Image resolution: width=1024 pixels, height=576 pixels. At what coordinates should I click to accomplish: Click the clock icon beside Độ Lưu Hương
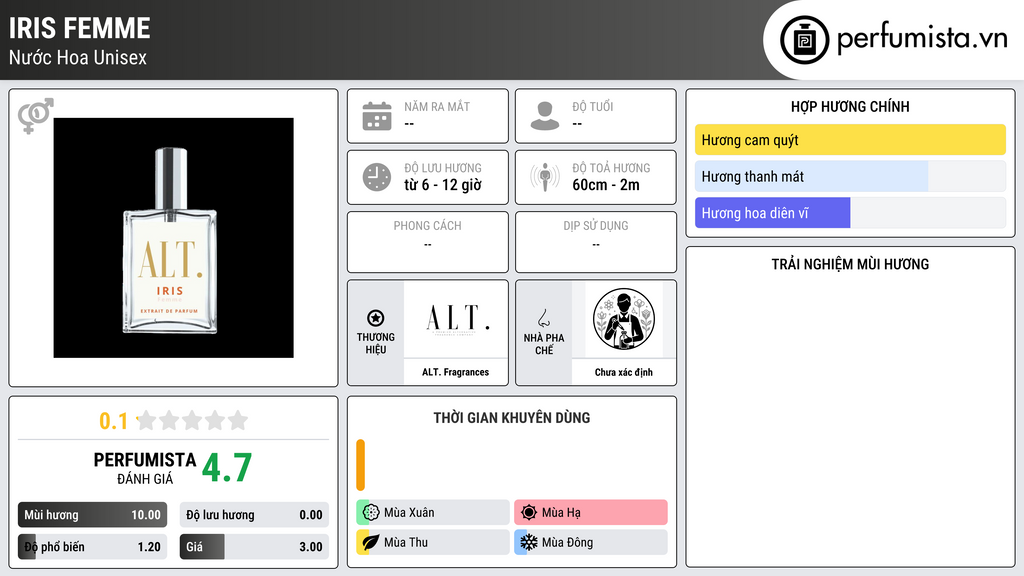pos(377,177)
